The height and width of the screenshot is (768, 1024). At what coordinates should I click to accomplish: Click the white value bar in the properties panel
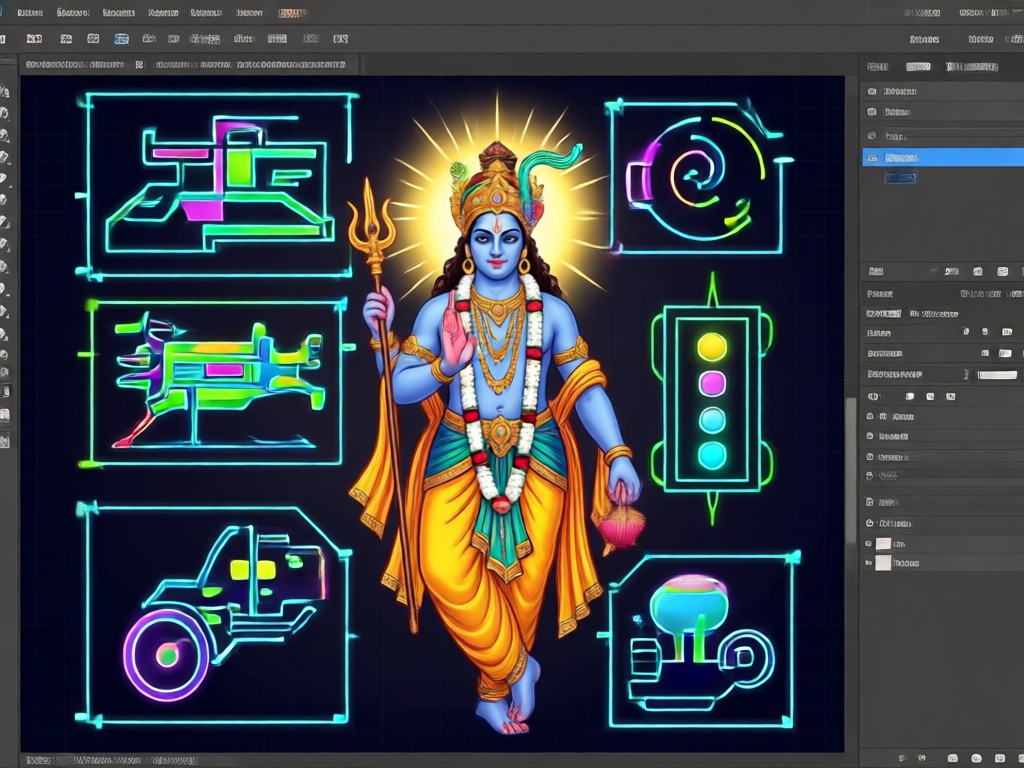click(x=997, y=375)
